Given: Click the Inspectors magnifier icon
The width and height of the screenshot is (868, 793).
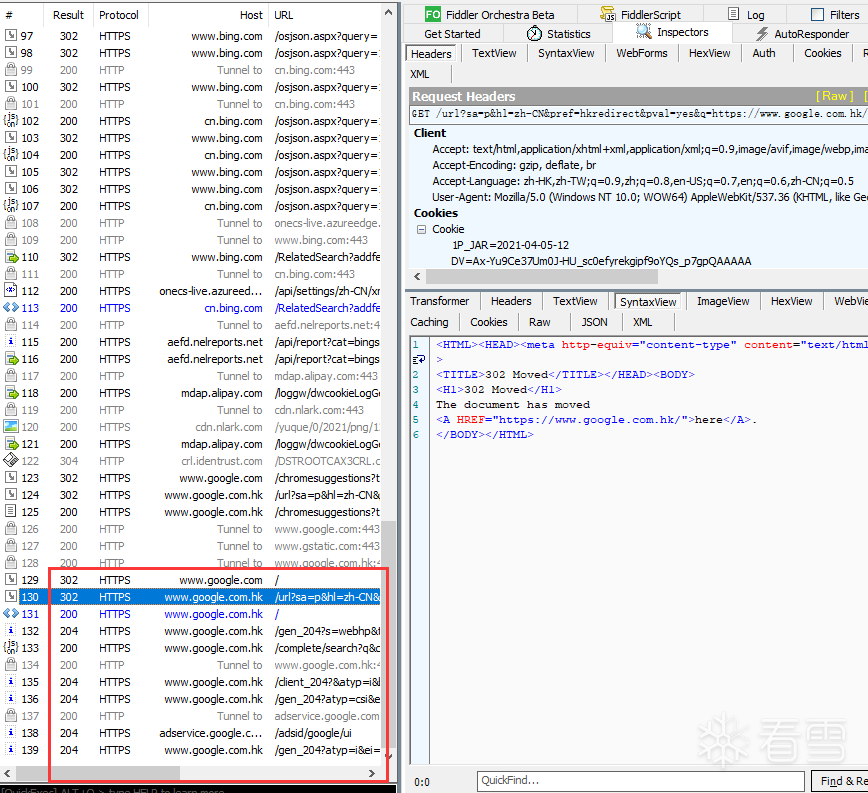Looking at the screenshot, I should pos(643,32).
